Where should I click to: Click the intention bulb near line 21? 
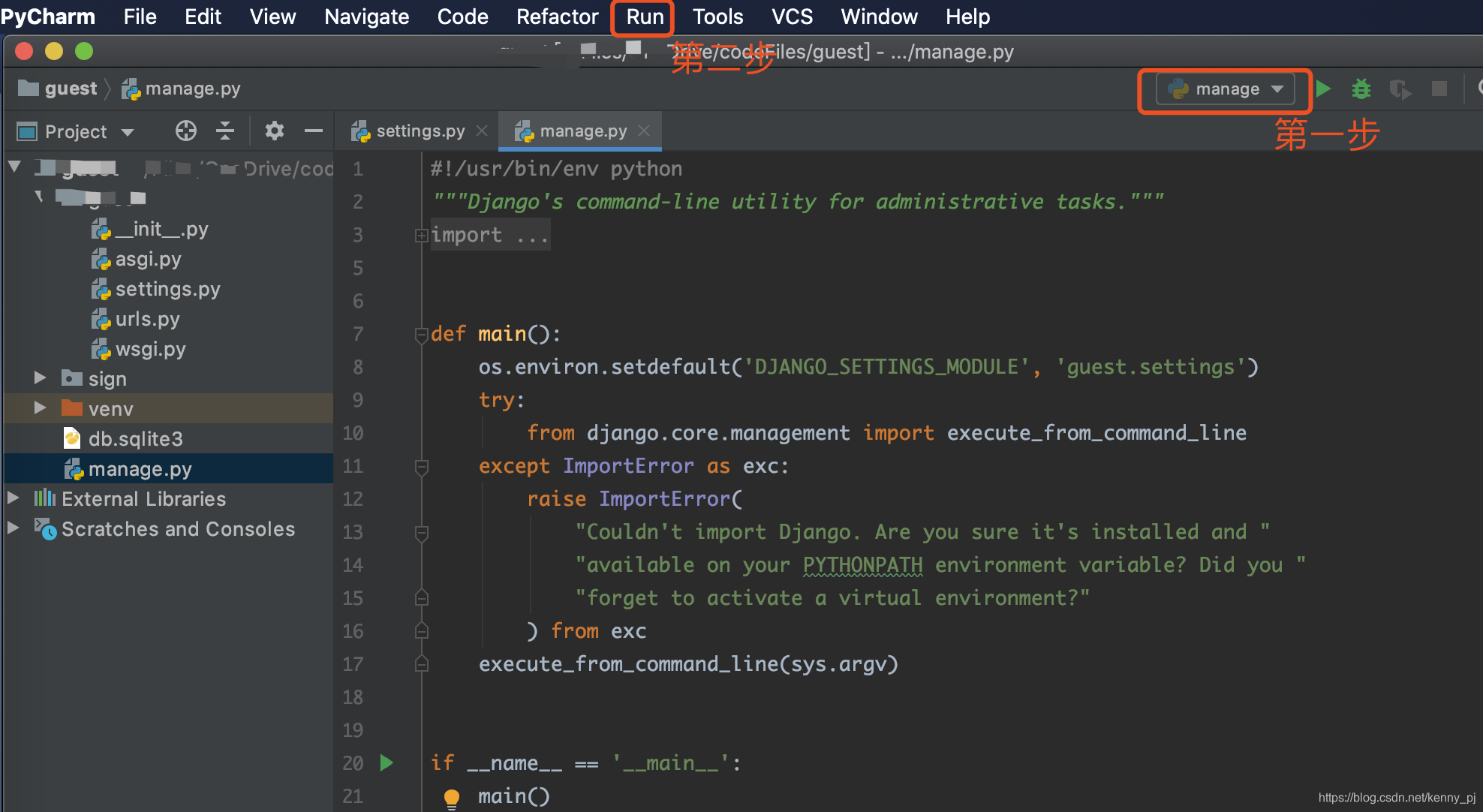(x=451, y=798)
